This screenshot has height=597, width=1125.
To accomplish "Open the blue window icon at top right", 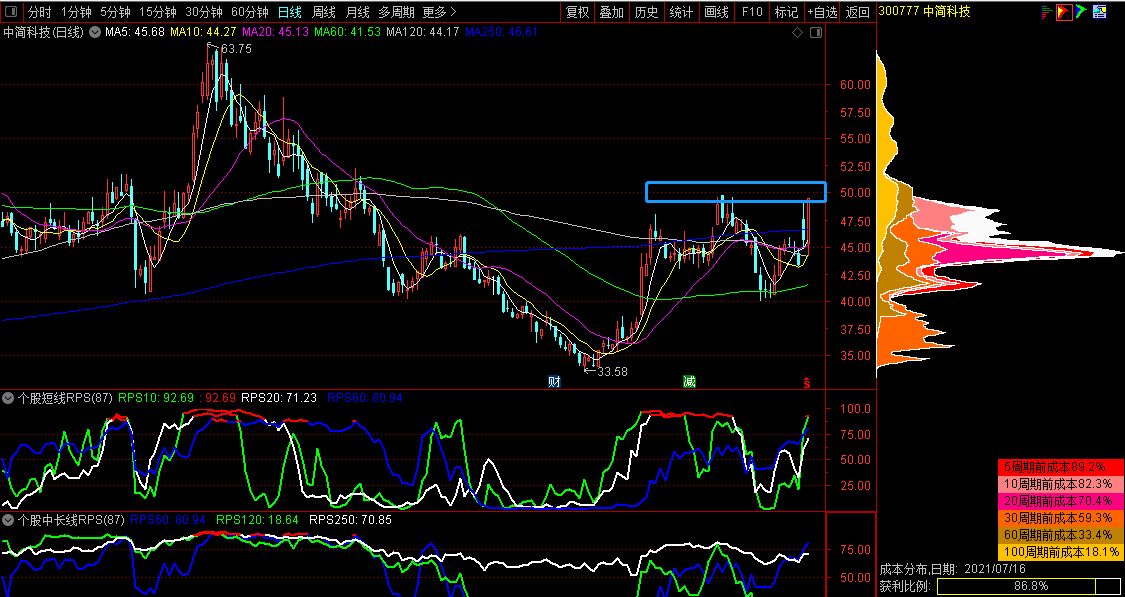I will point(1099,12).
